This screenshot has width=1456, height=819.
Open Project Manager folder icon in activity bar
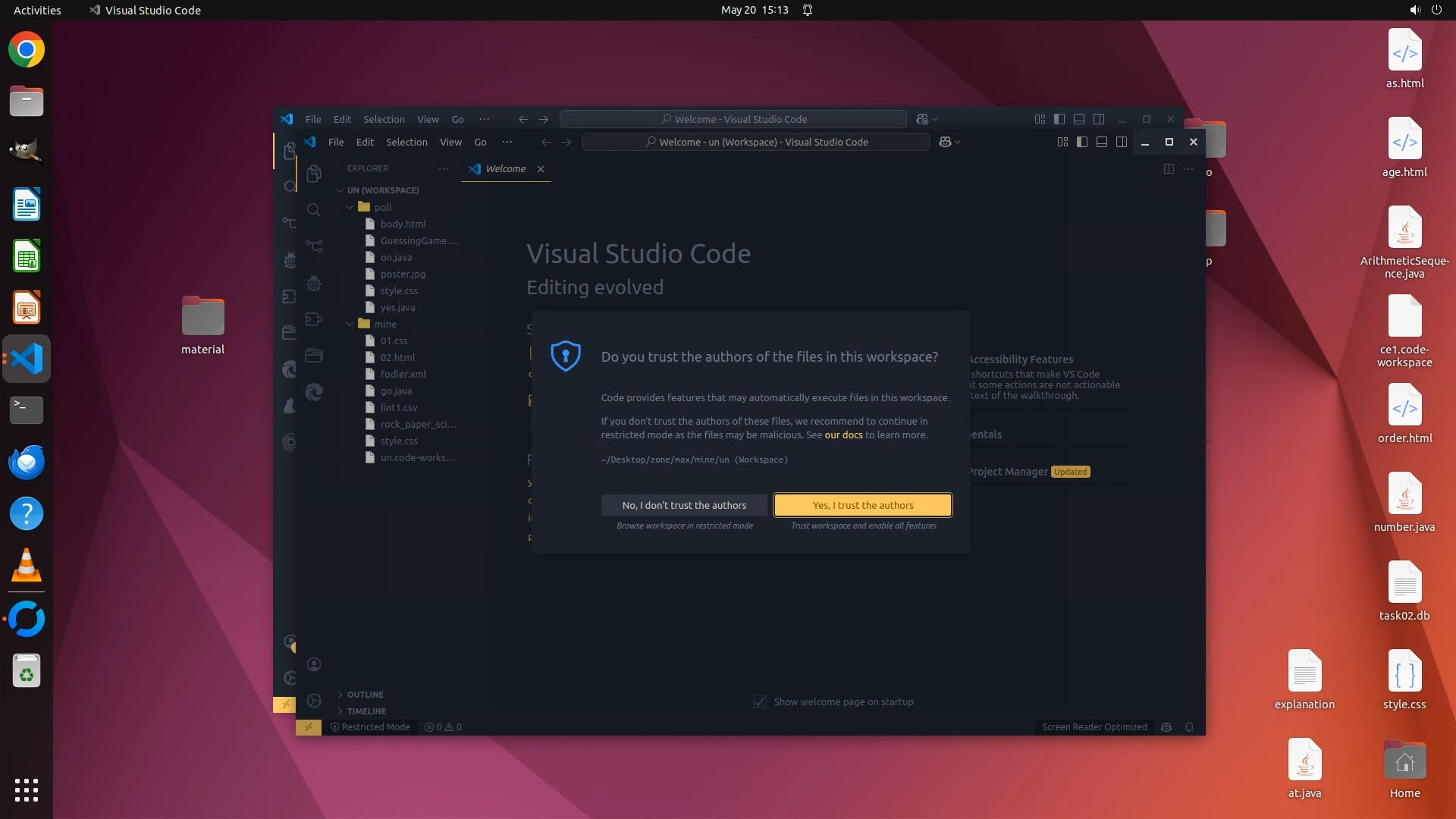pos(313,356)
